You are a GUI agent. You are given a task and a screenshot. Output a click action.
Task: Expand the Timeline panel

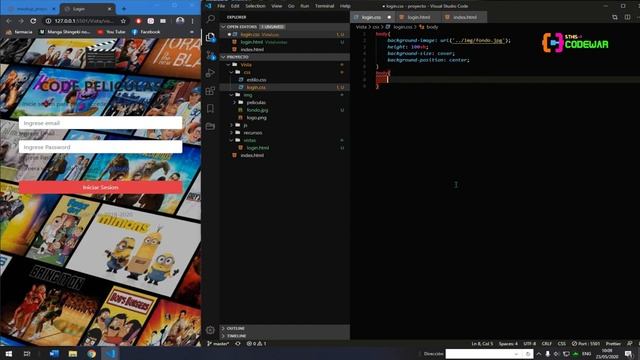click(284, 336)
